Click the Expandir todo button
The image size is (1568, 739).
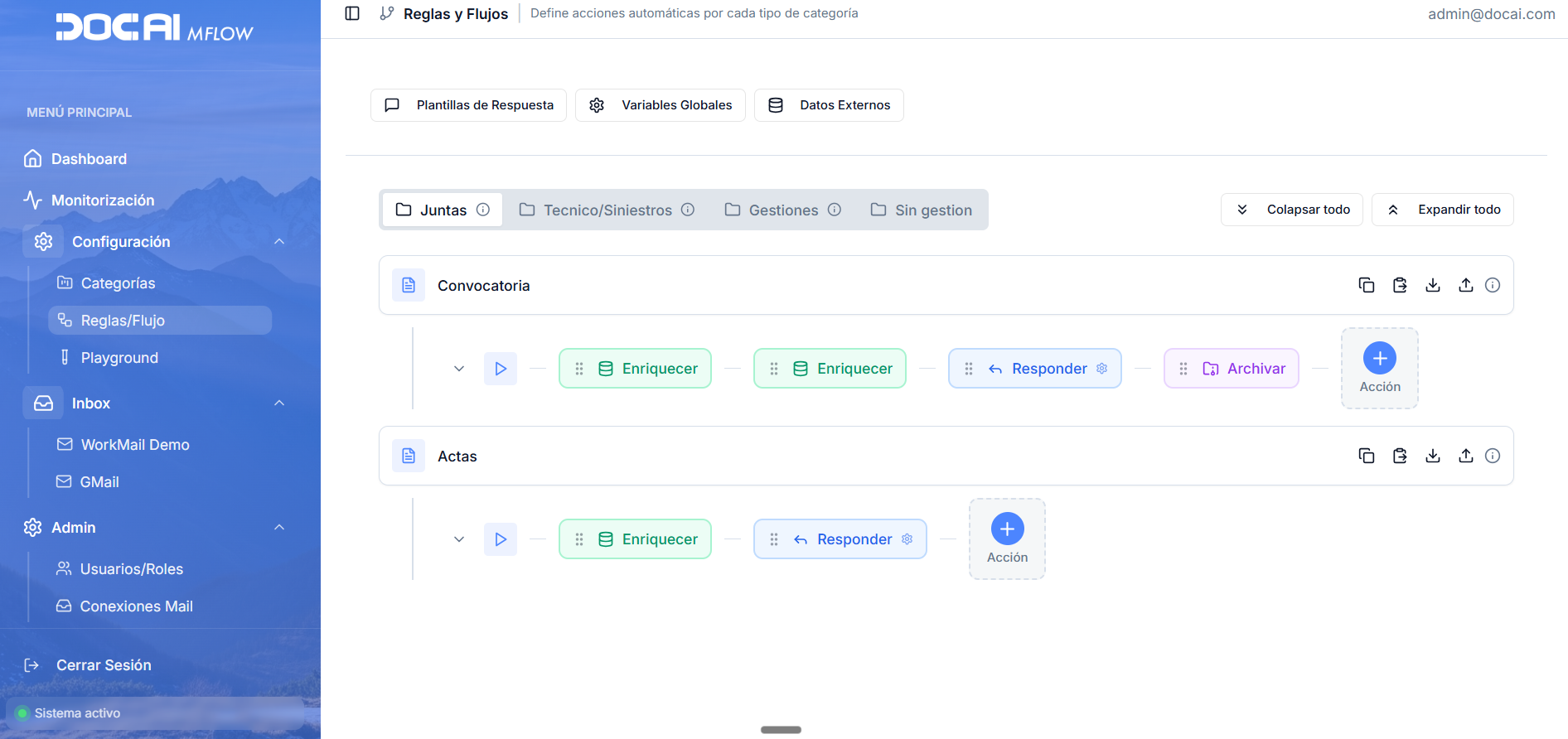(1442, 210)
